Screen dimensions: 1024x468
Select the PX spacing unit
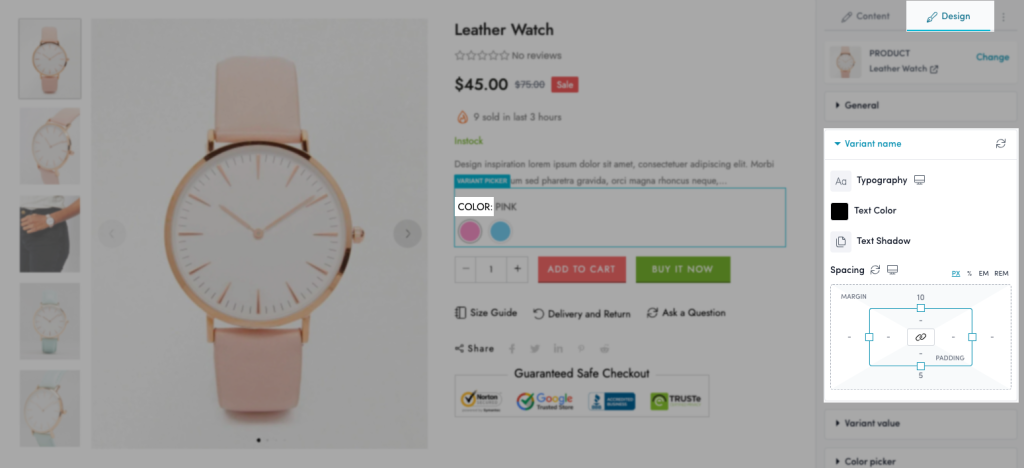(955, 273)
